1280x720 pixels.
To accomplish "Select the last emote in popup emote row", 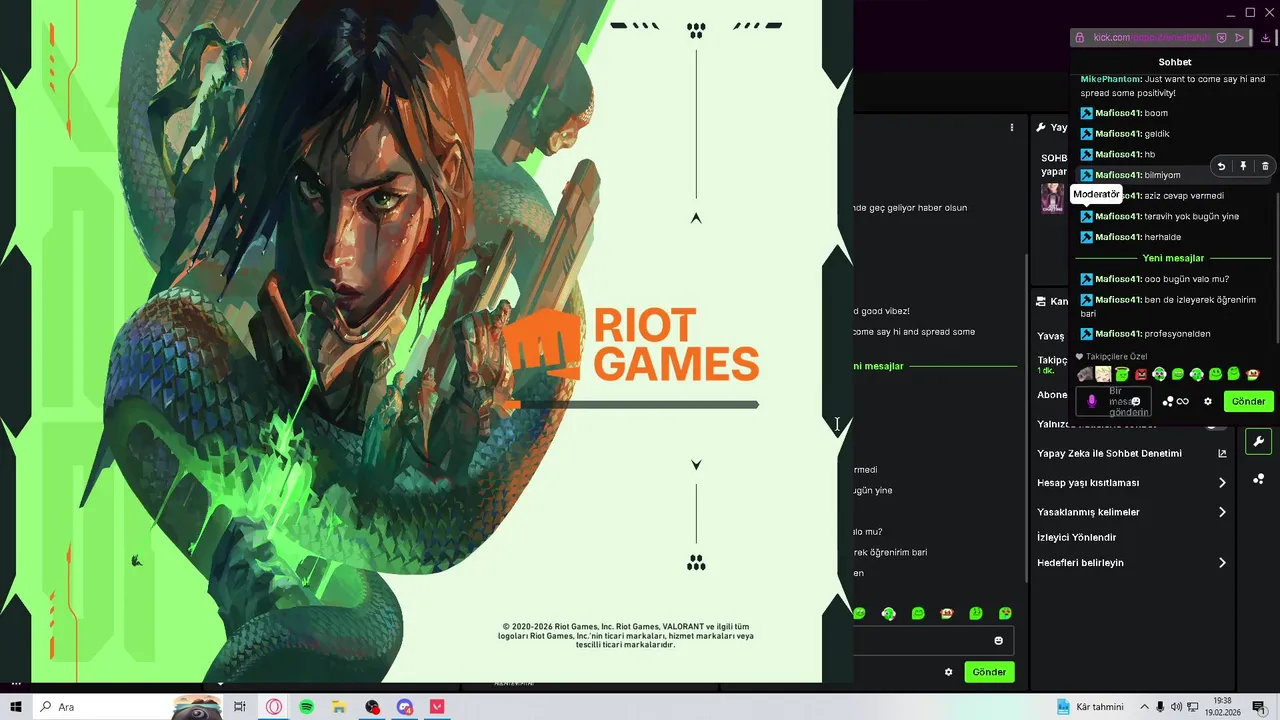I will pos(1253,374).
